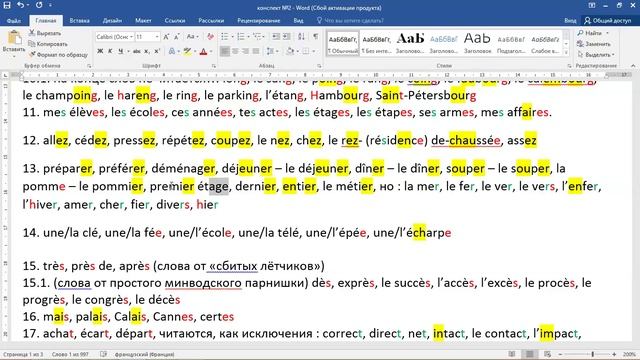Decrease font size with A-down icon

(177, 37)
